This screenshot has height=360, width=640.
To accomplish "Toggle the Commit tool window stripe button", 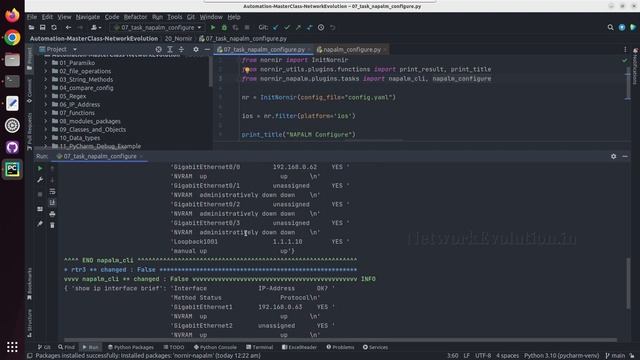I will 29,91.
